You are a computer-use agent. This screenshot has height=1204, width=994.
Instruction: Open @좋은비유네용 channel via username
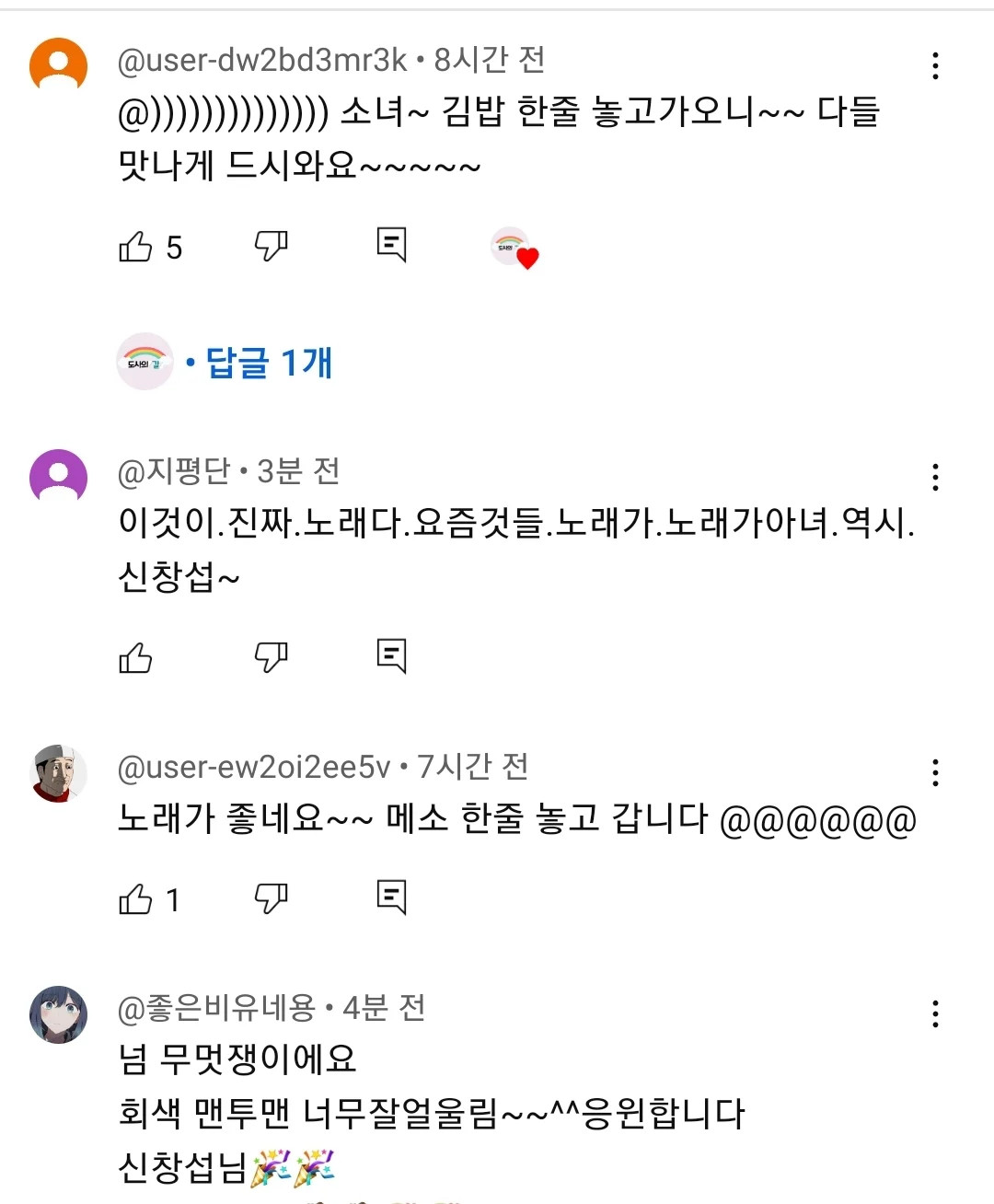pos(217,1009)
